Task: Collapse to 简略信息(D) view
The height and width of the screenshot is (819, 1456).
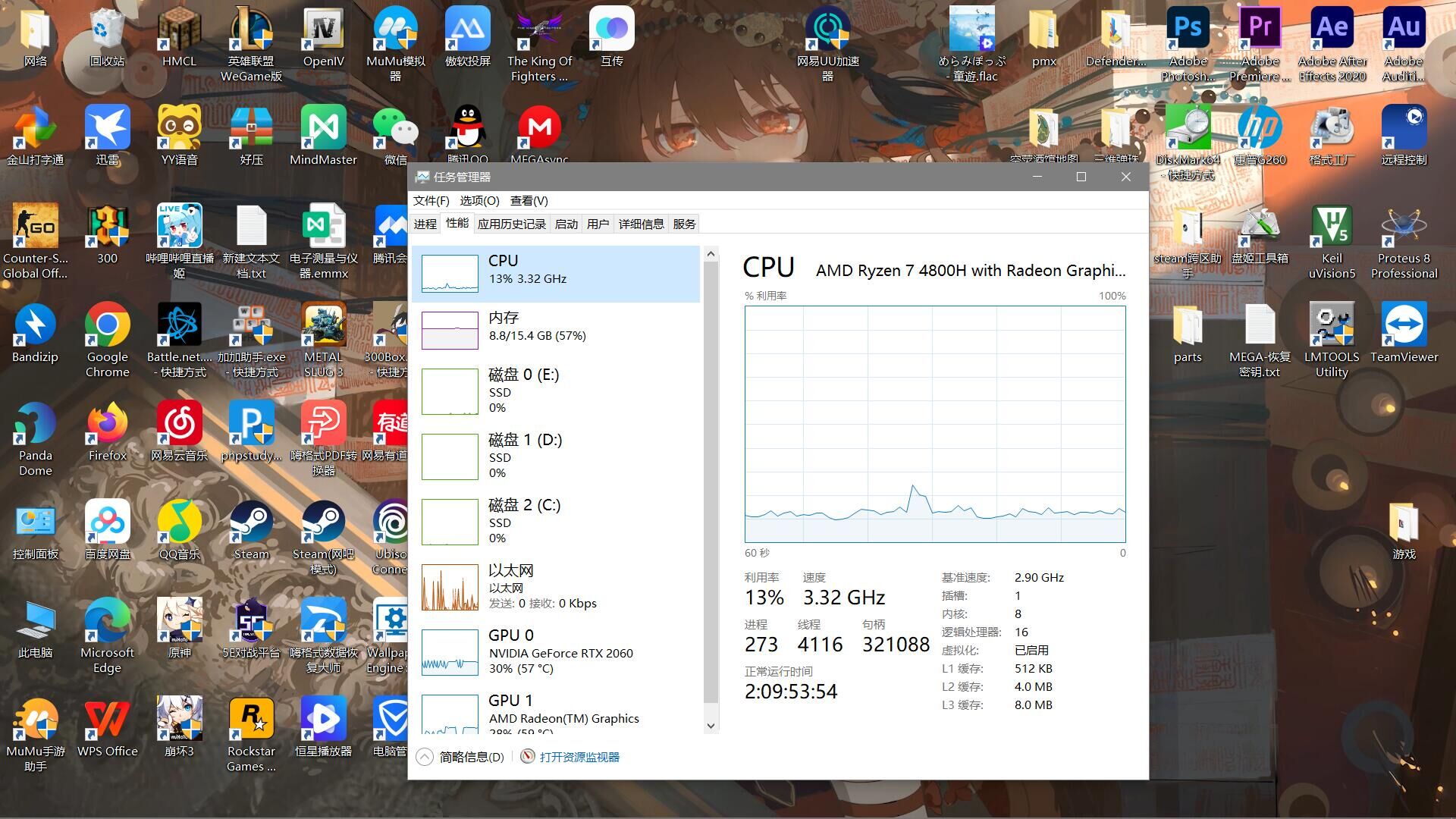Action: point(460,757)
